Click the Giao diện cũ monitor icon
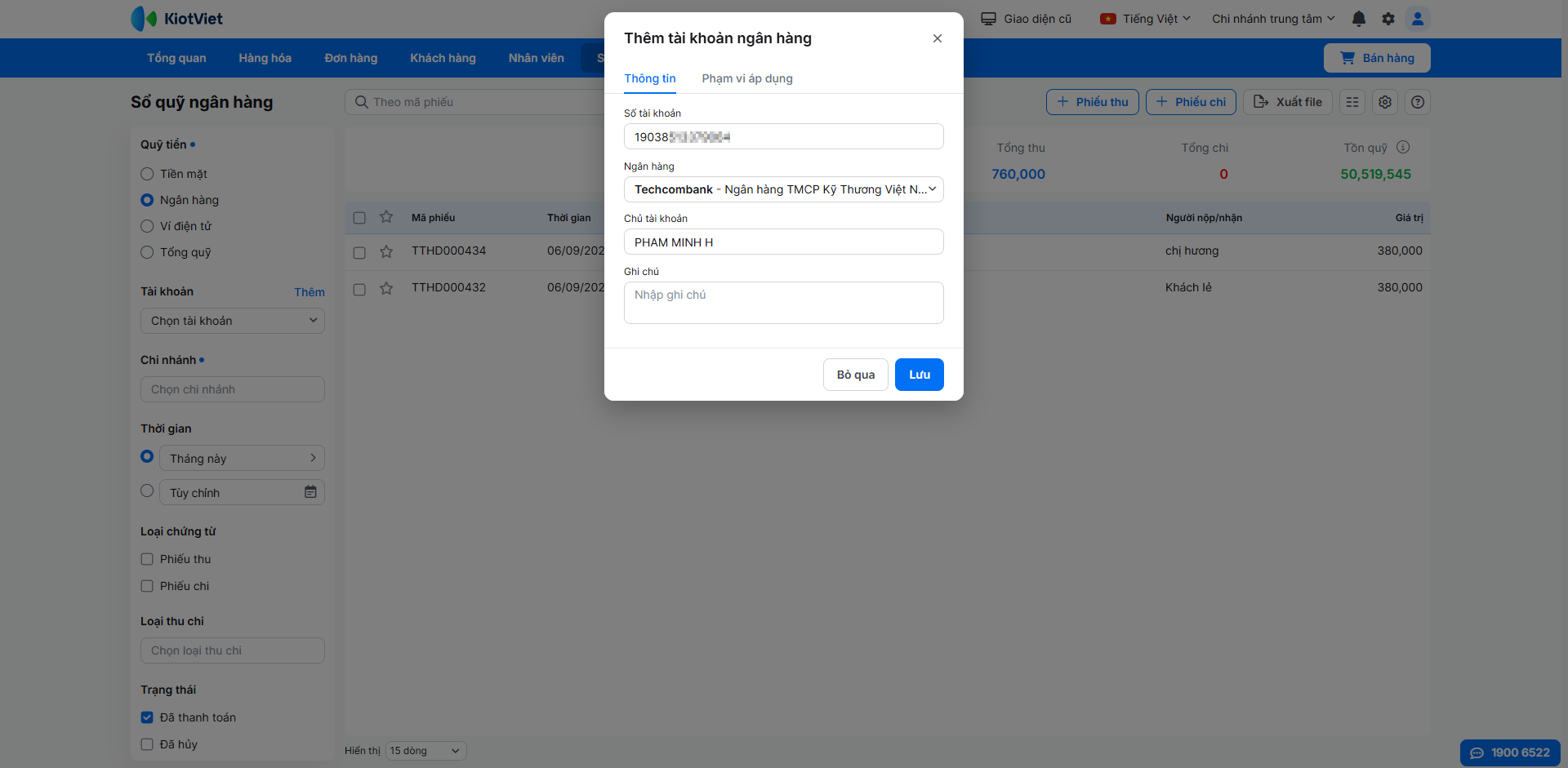The image size is (1568, 768). coord(988,19)
